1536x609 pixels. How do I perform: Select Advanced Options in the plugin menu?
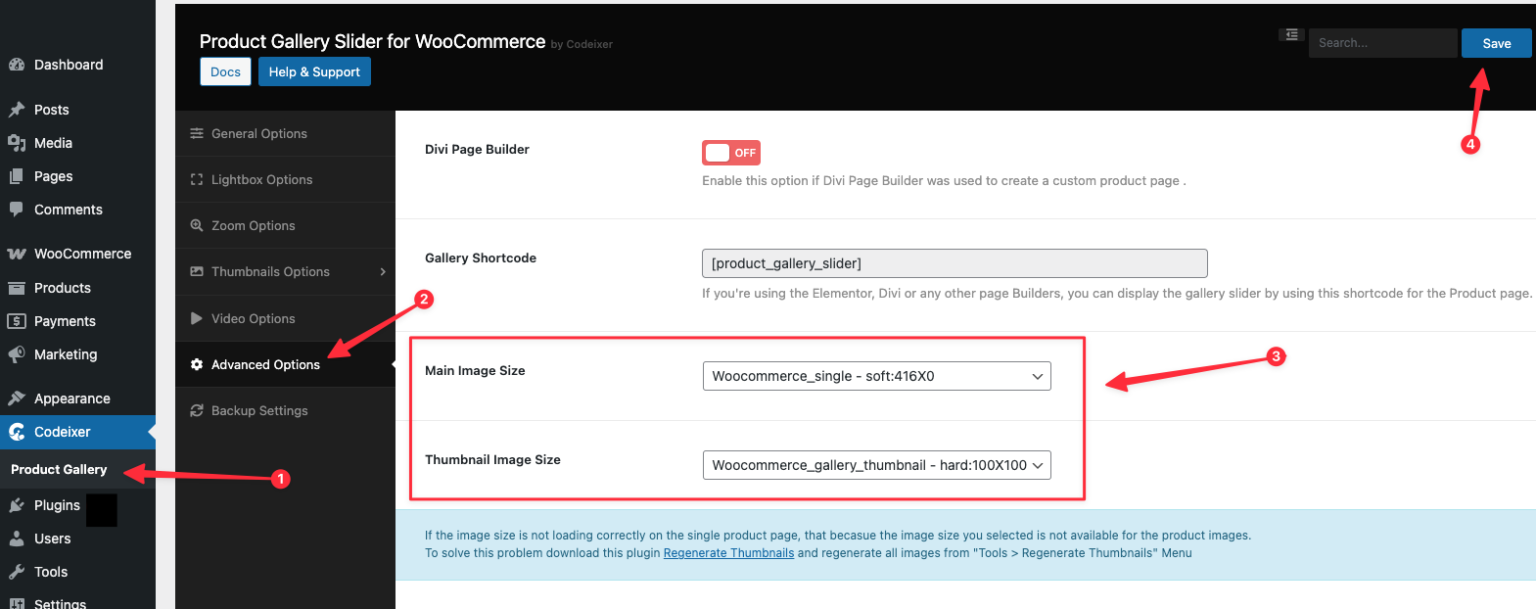[x=266, y=364]
